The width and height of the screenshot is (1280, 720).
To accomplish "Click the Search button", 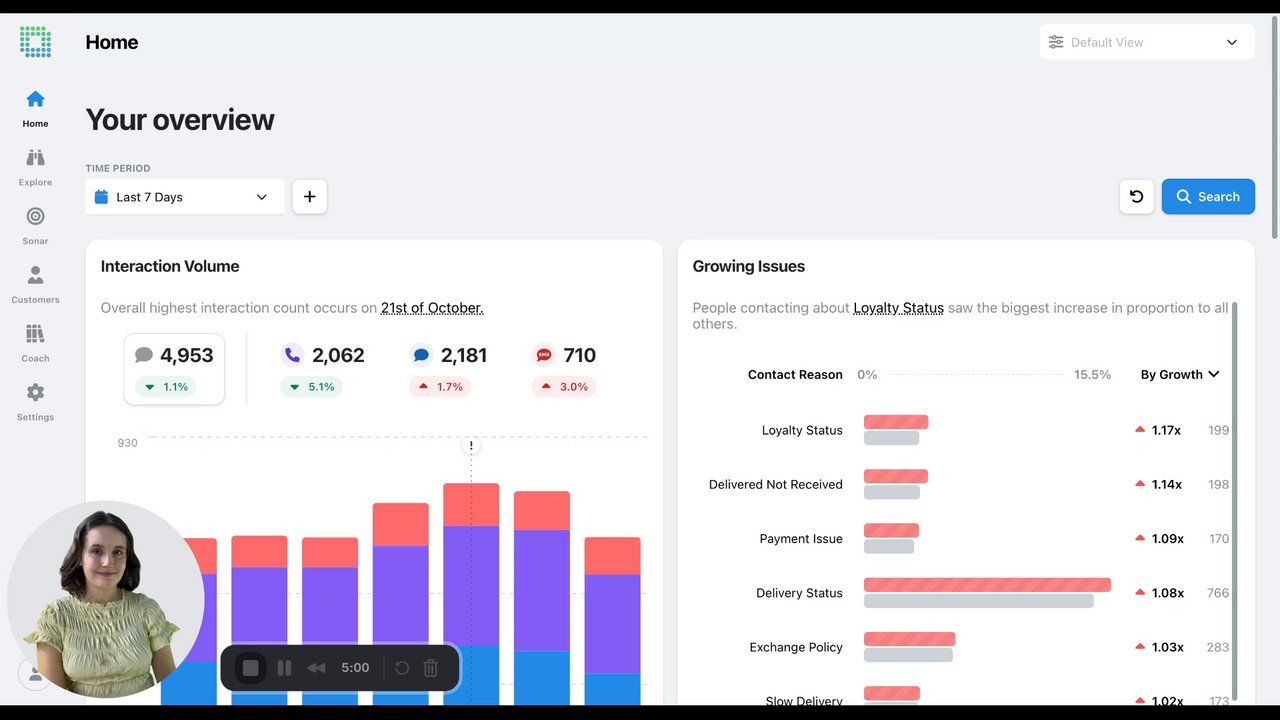I will 1208,197.
